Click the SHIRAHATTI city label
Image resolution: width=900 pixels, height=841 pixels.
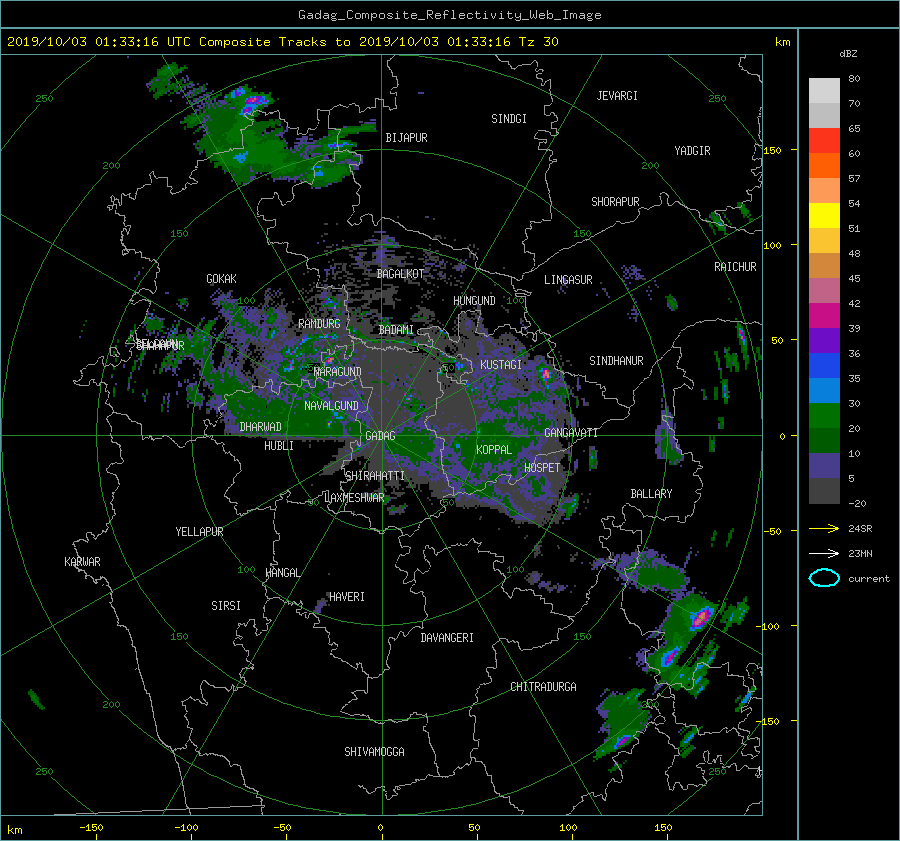coord(375,476)
